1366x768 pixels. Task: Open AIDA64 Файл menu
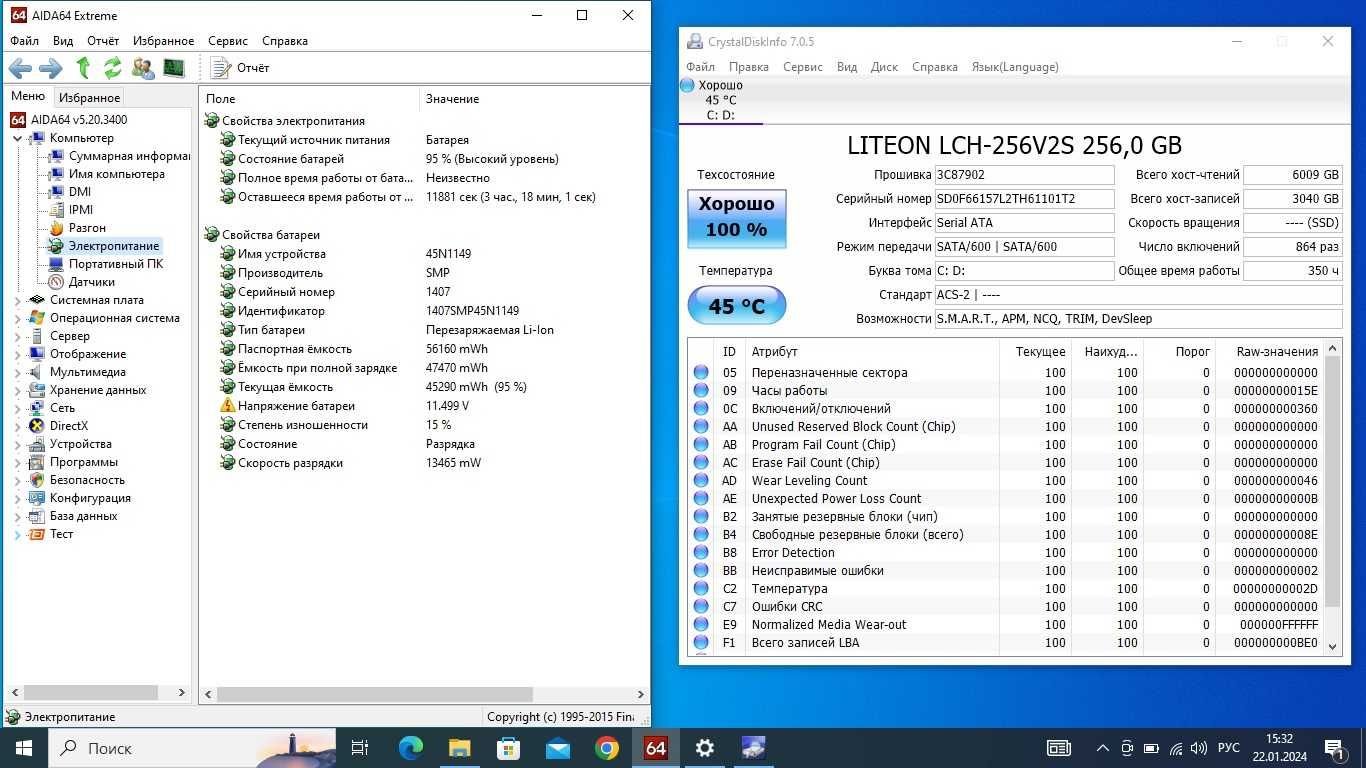pos(25,41)
